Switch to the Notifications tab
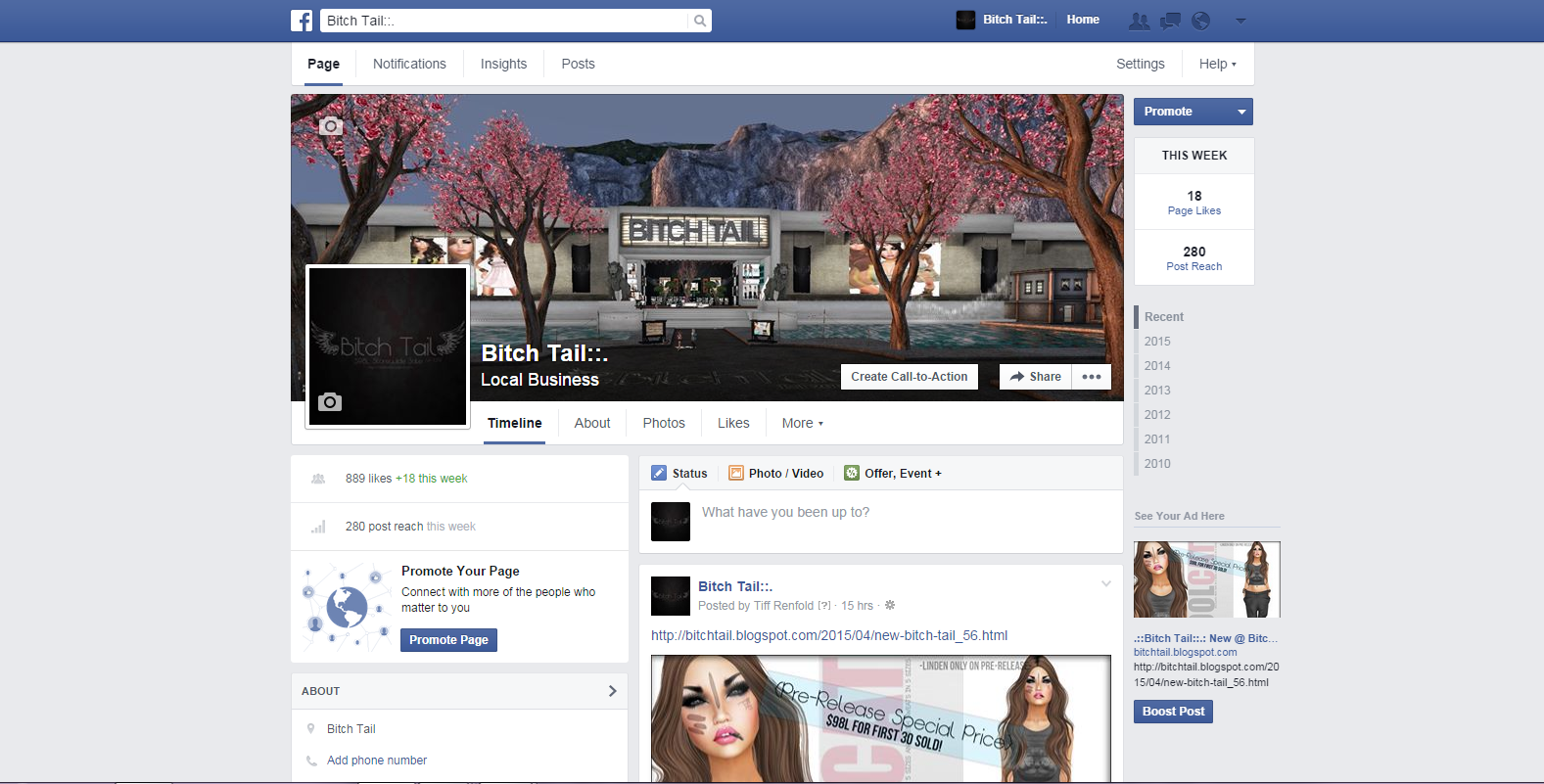This screenshot has width=1544, height=784. (x=409, y=64)
